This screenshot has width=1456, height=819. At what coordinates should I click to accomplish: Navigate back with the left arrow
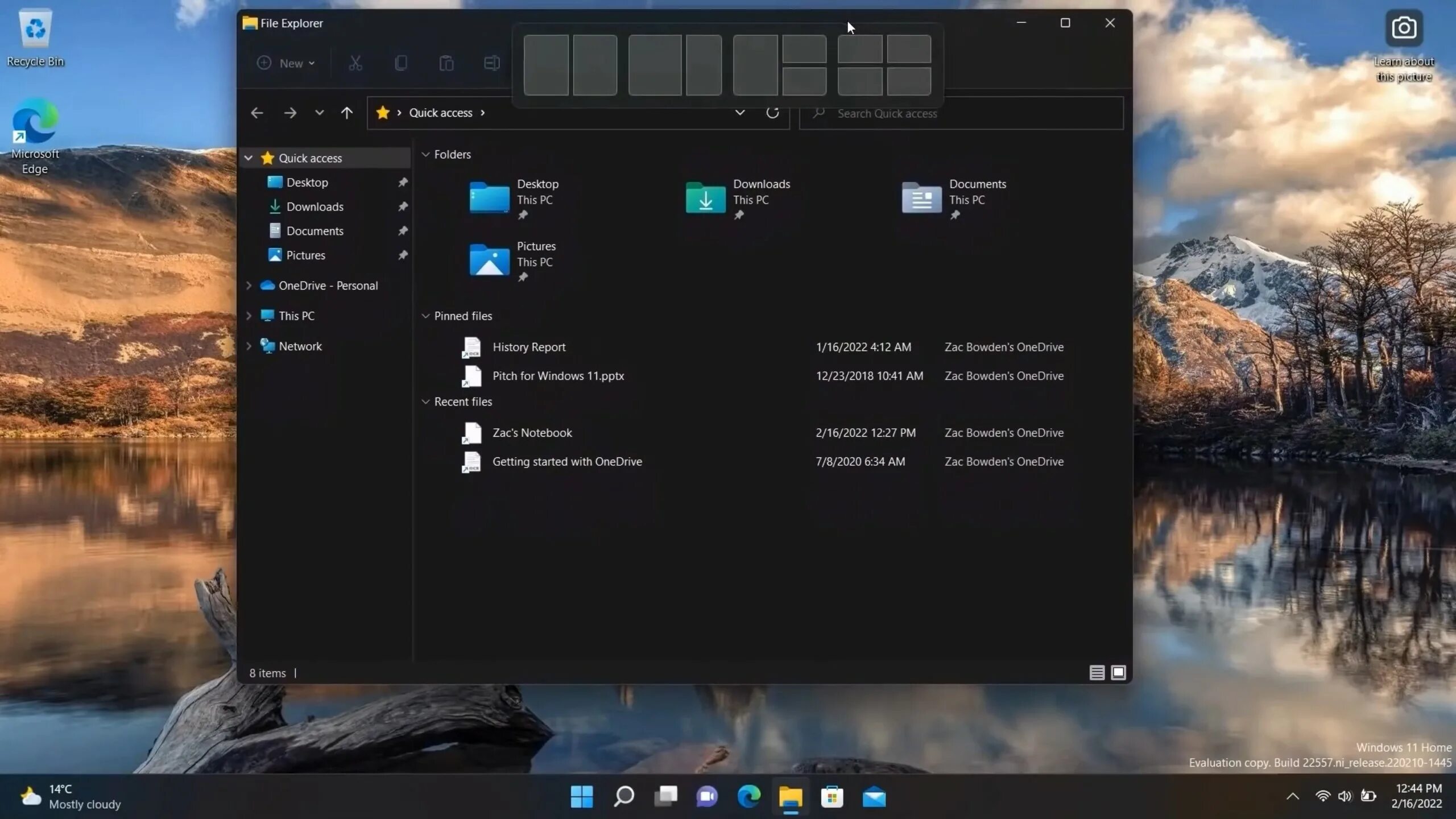tap(257, 113)
